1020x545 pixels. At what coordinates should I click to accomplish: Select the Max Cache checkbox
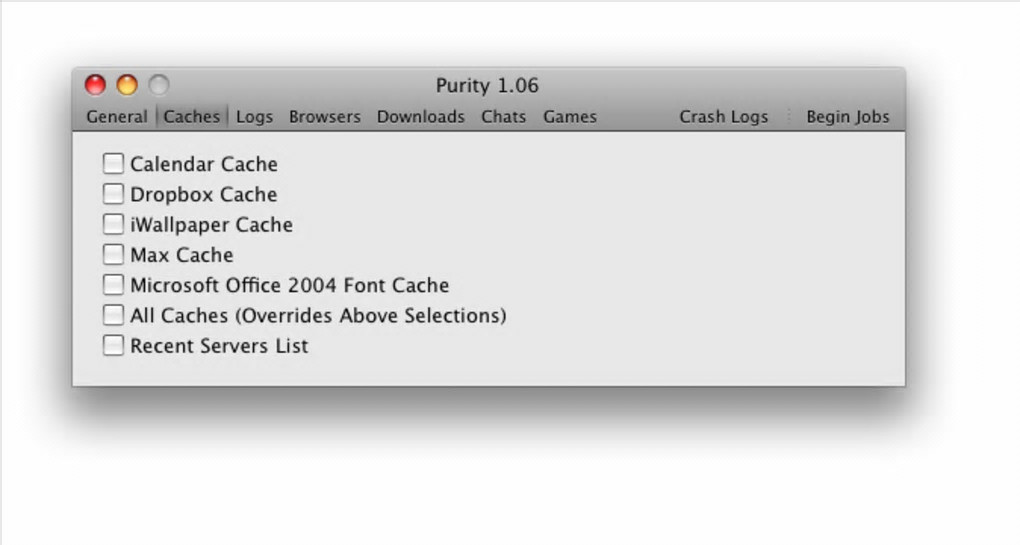114,254
